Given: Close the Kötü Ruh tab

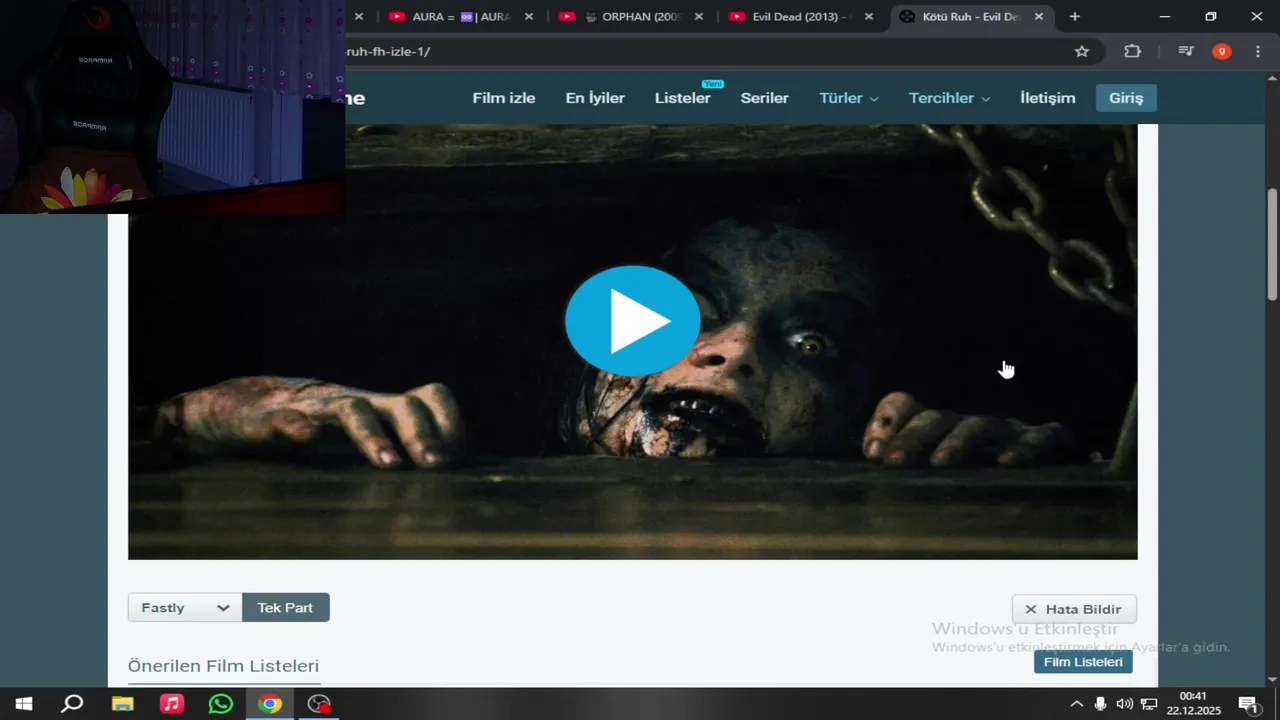Looking at the screenshot, I should [1039, 17].
